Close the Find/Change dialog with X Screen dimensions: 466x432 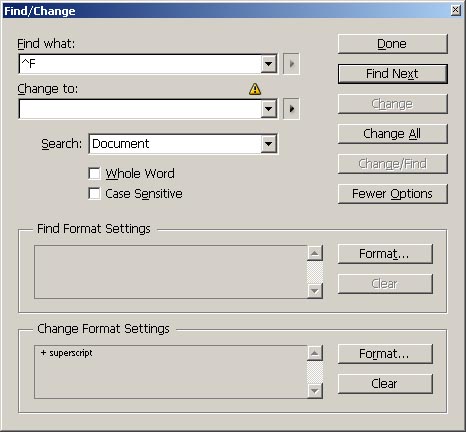point(455,10)
